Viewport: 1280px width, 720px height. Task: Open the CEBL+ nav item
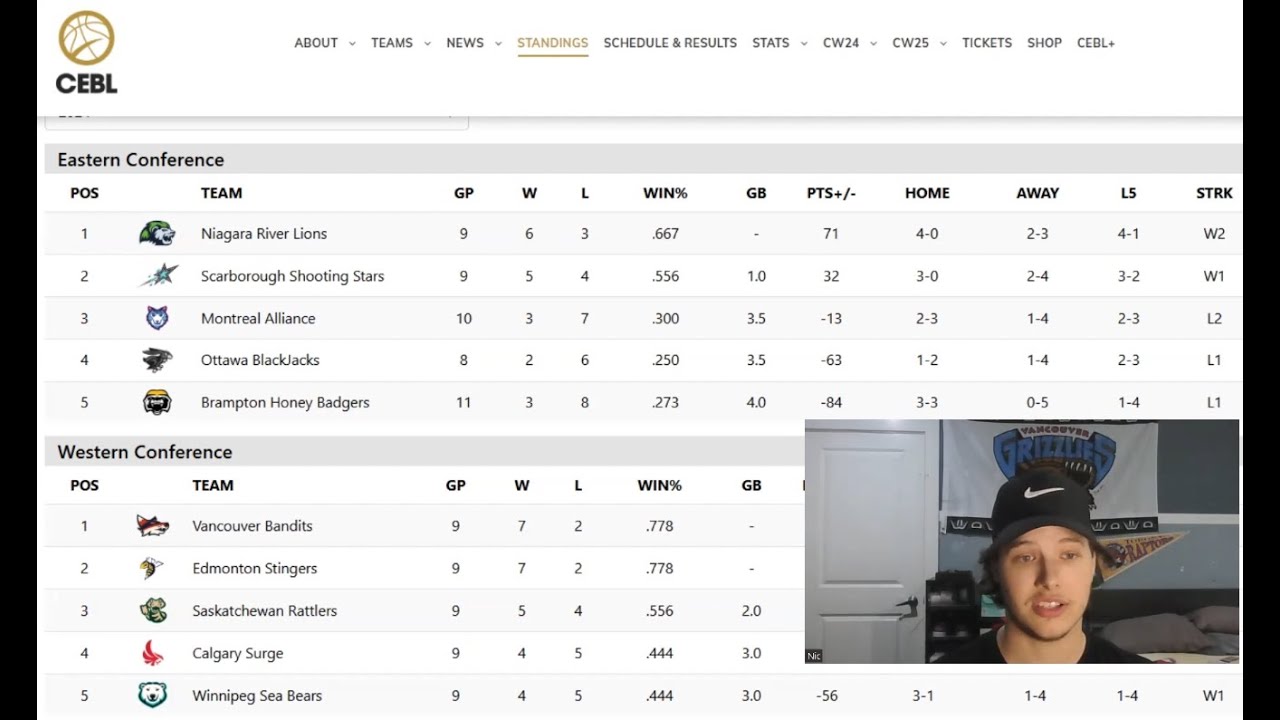(x=1096, y=43)
